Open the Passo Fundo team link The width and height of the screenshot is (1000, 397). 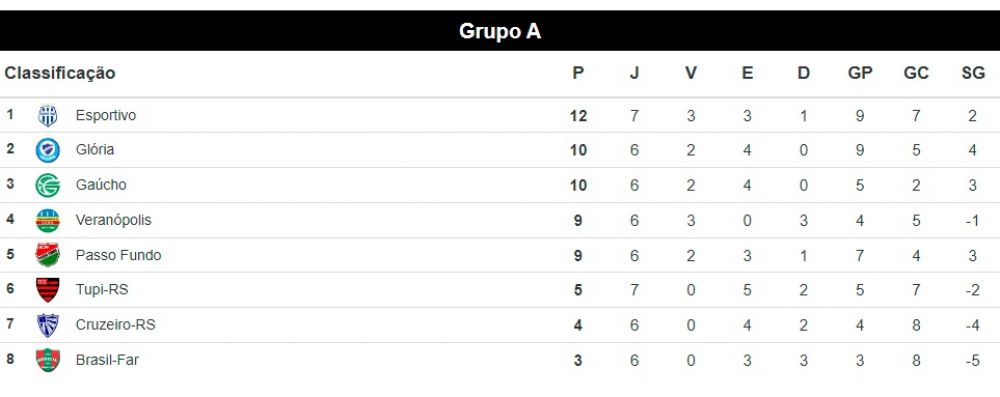click(119, 255)
